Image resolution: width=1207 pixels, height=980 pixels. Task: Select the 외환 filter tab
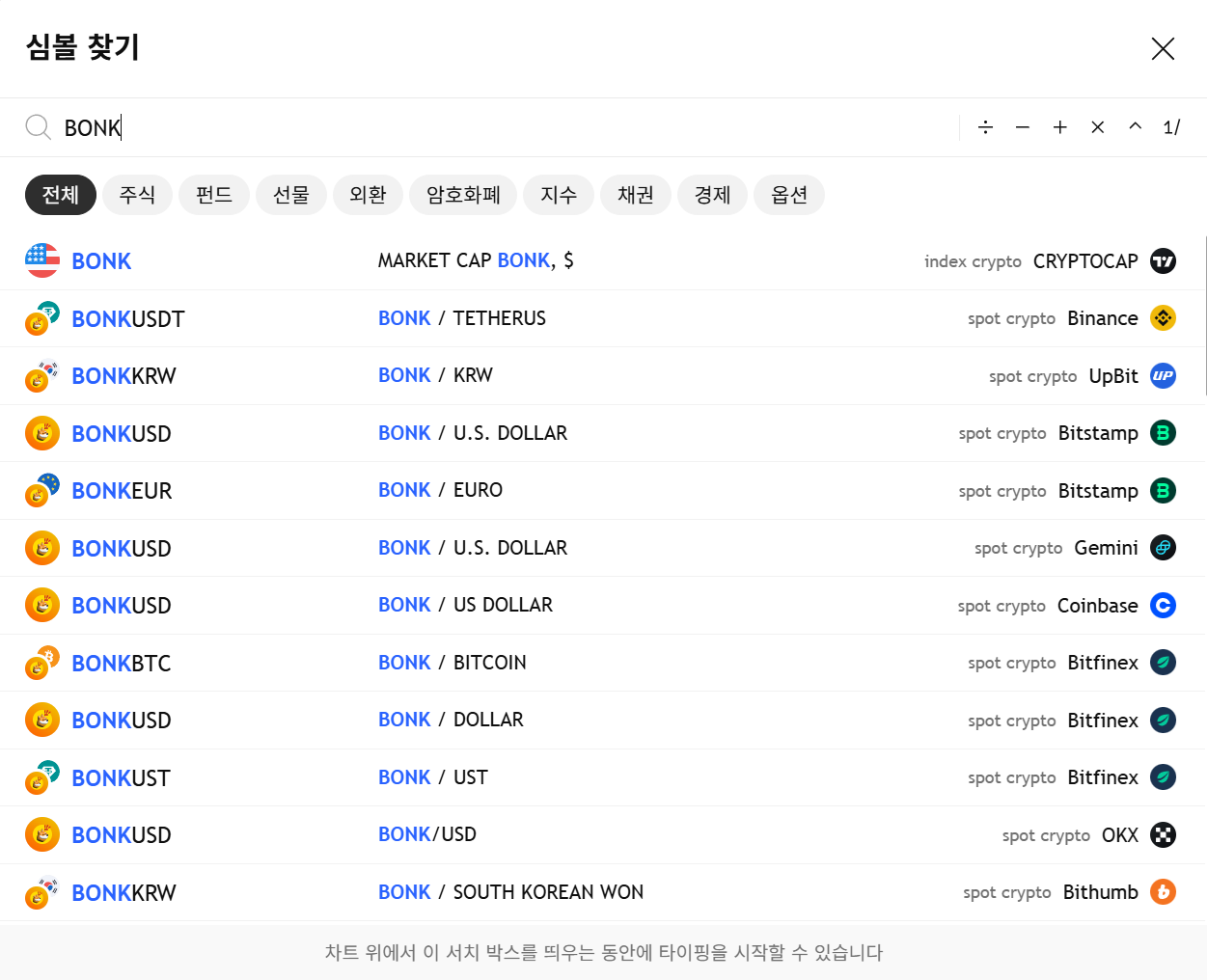pyautogui.click(x=369, y=195)
